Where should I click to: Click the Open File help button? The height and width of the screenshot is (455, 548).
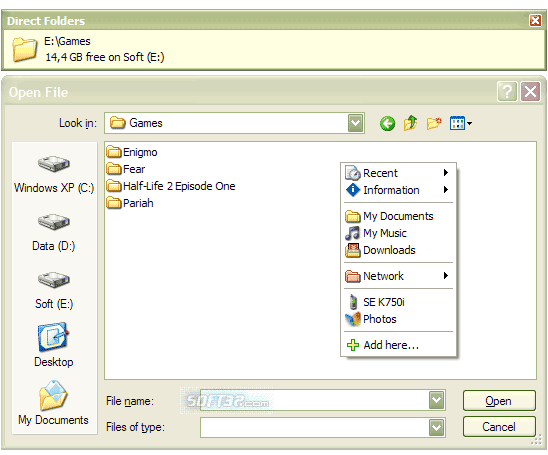507,92
